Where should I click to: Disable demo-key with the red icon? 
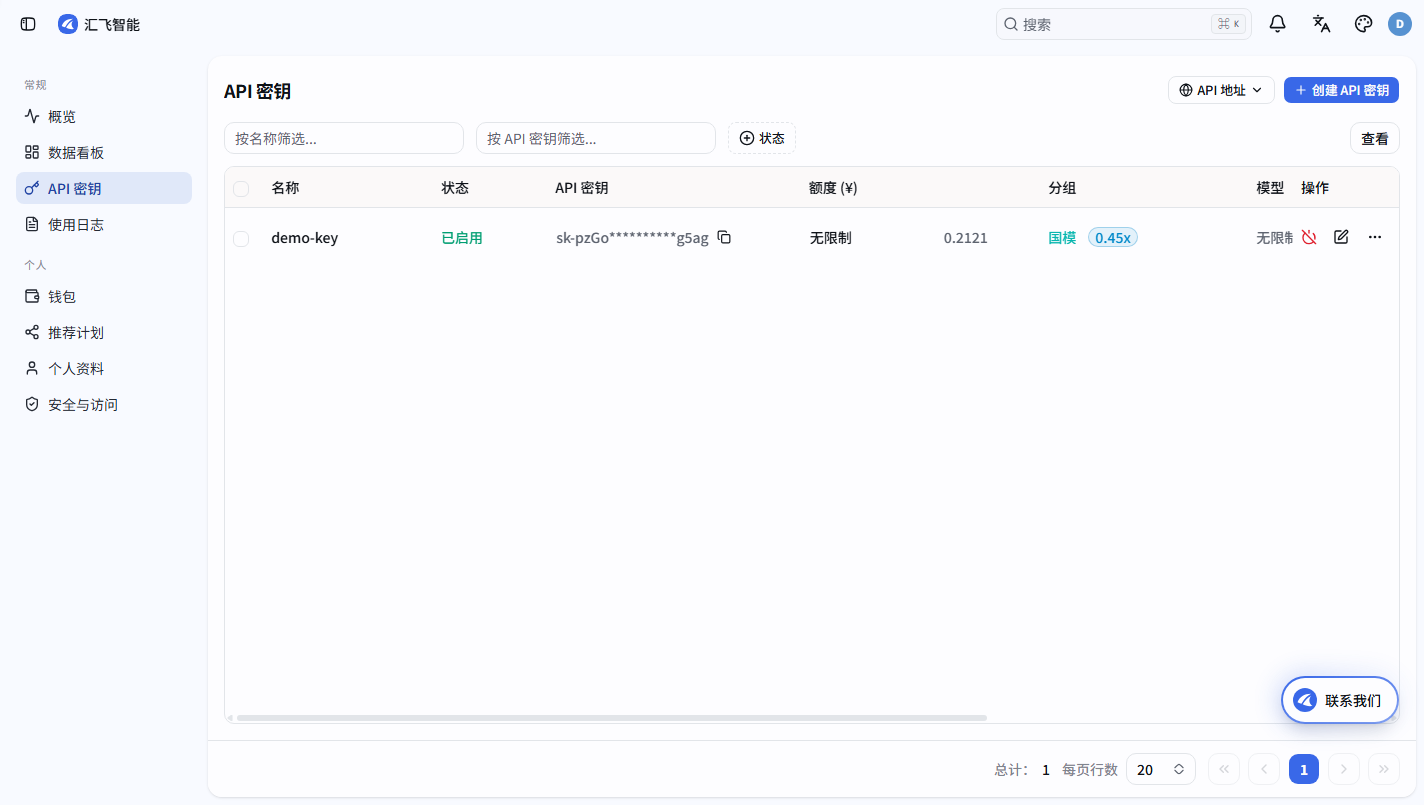(1309, 237)
